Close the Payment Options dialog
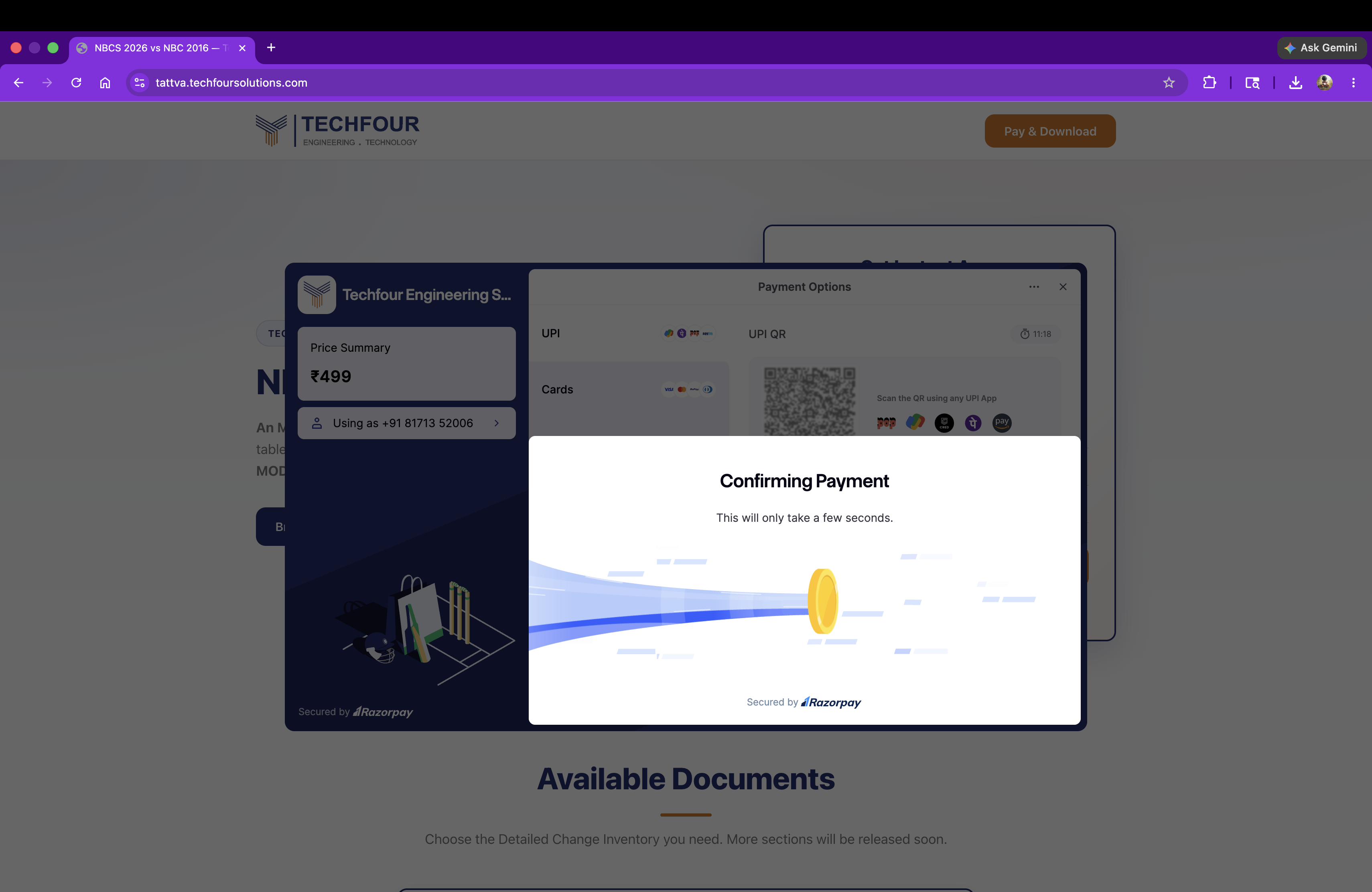This screenshot has width=1372, height=892. [1062, 286]
